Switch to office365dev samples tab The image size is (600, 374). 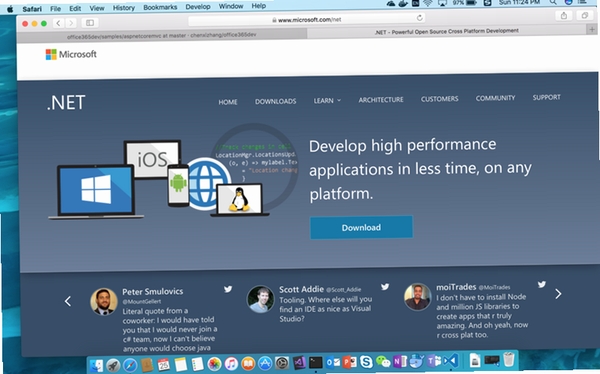tap(161, 35)
